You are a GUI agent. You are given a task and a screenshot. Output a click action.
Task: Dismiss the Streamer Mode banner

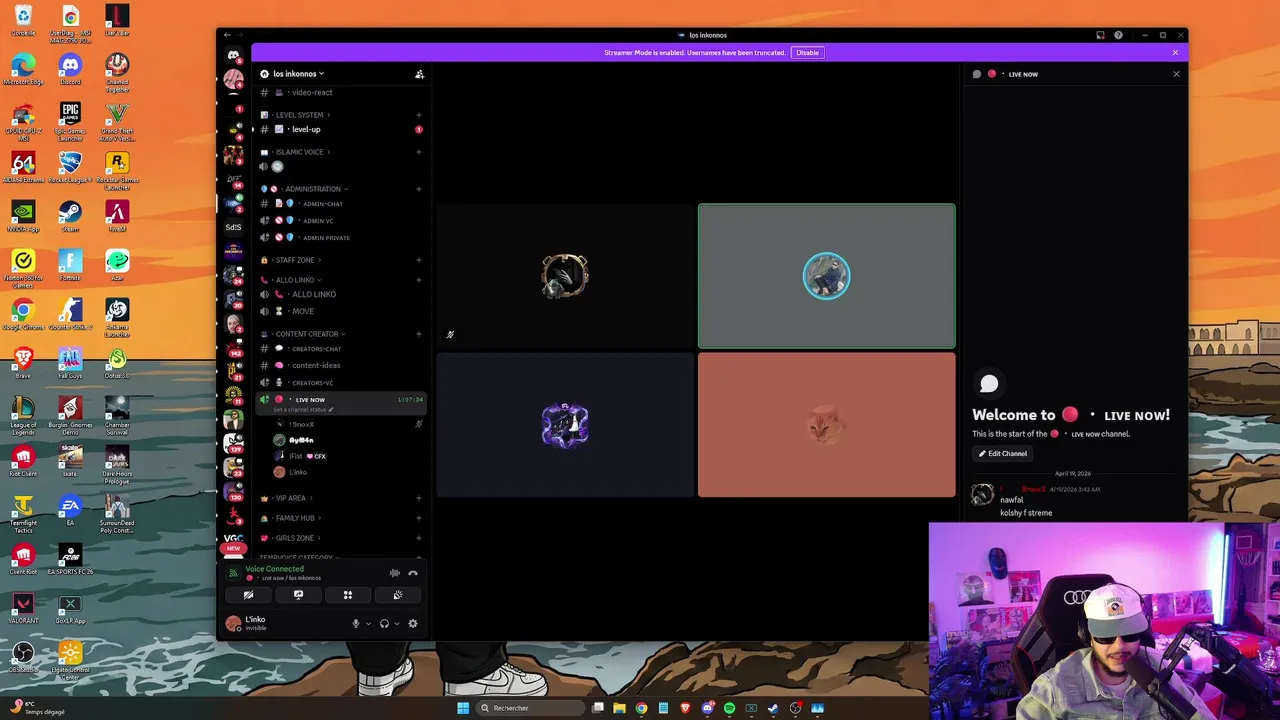point(1175,53)
